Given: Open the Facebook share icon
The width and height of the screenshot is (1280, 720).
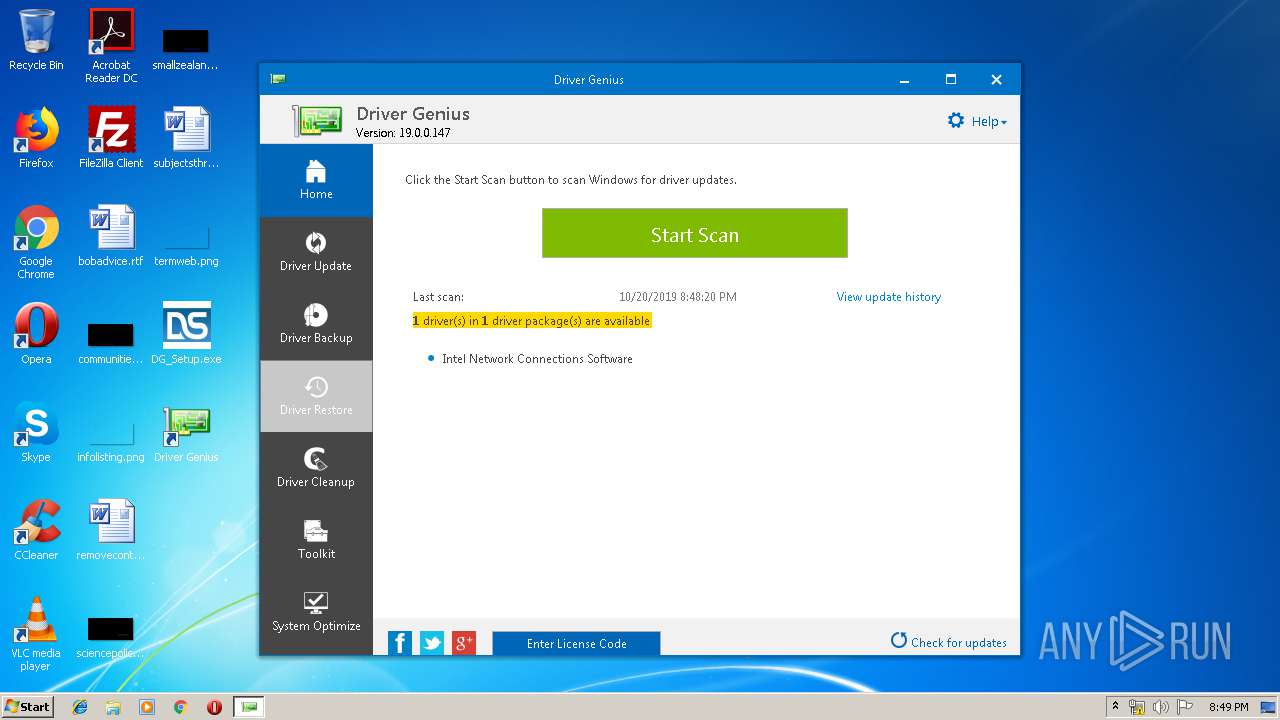Looking at the screenshot, I should pyautogui.click(x=400, y=643).
